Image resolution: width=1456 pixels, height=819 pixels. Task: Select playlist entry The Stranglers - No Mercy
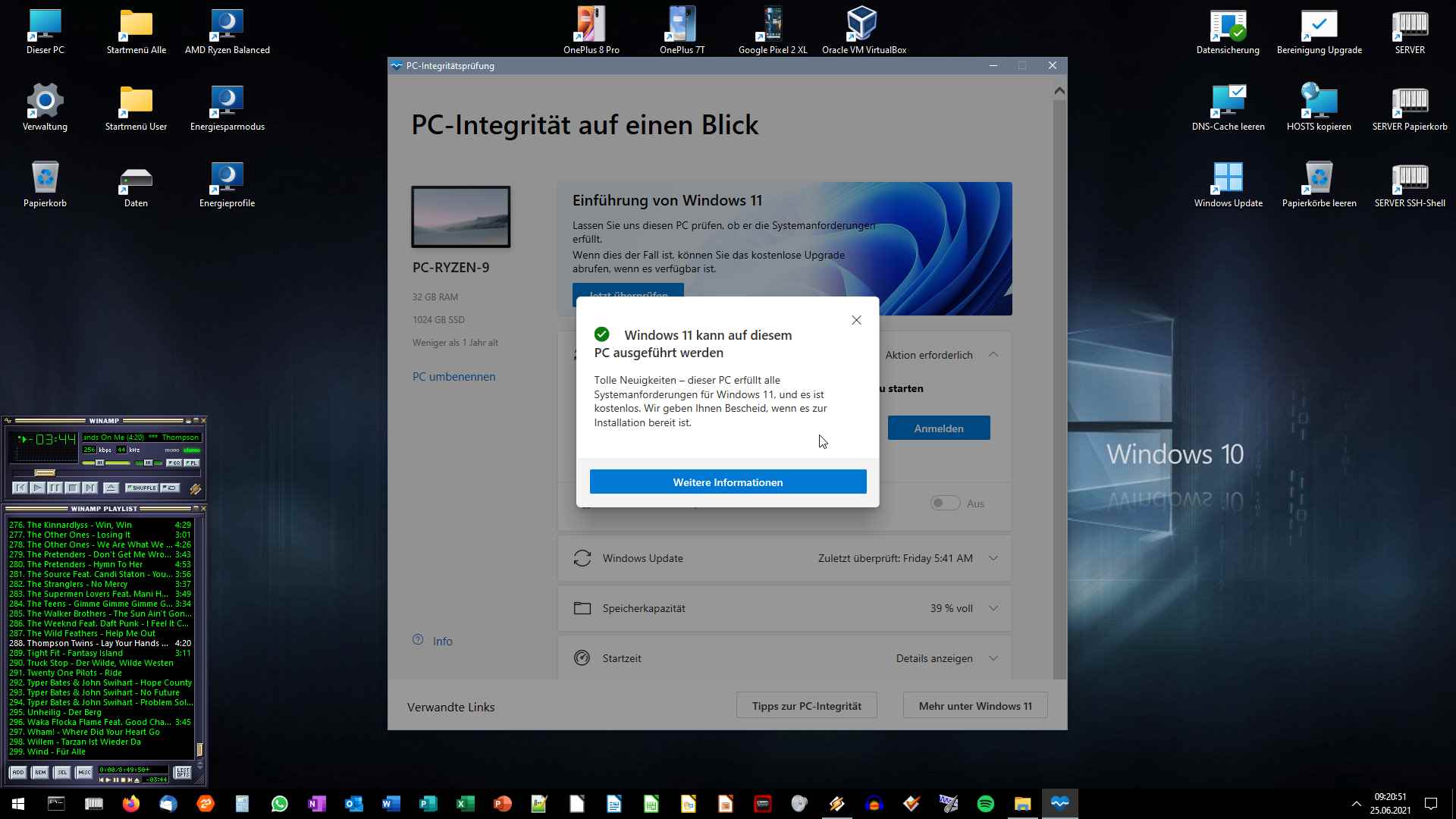coord(100,584)
